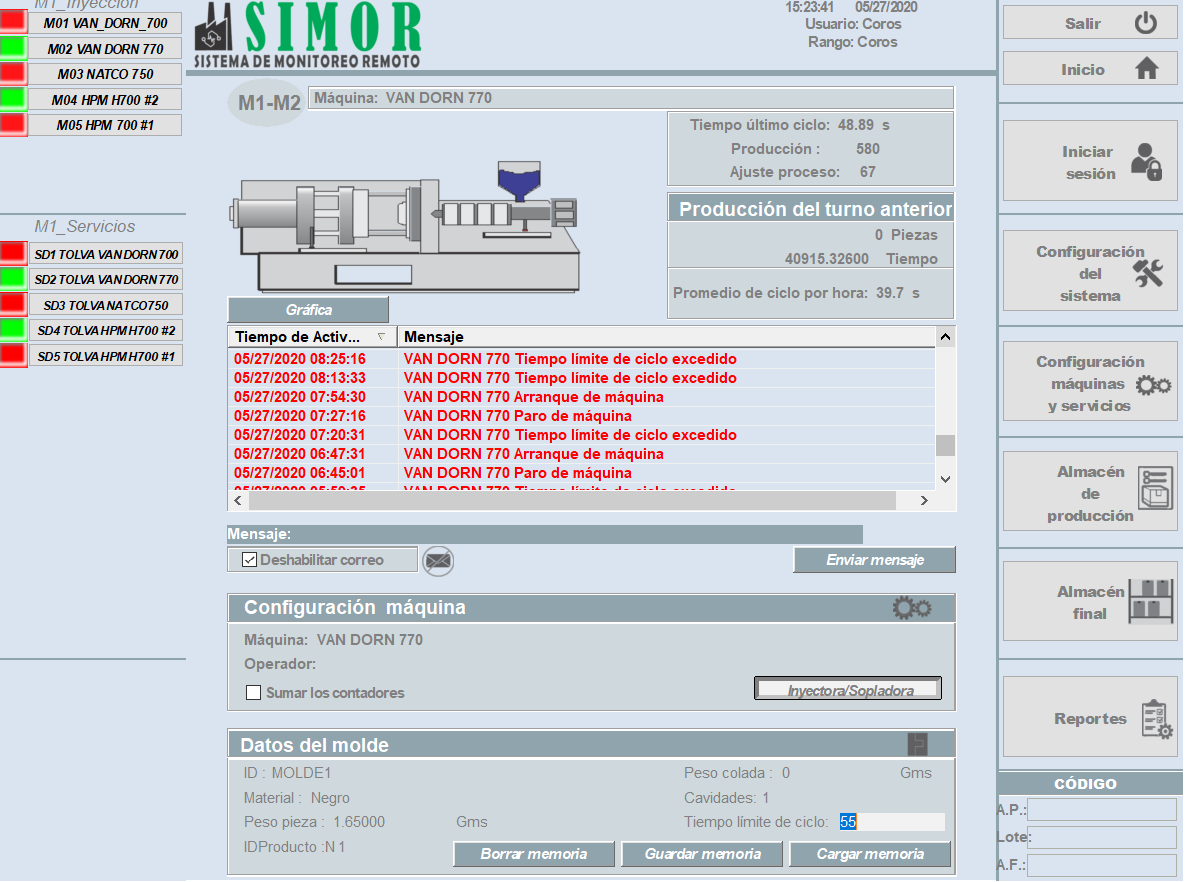Click the alarm list vertical scrollbar thumb
1186x882 pixels.
coord(944,445)
